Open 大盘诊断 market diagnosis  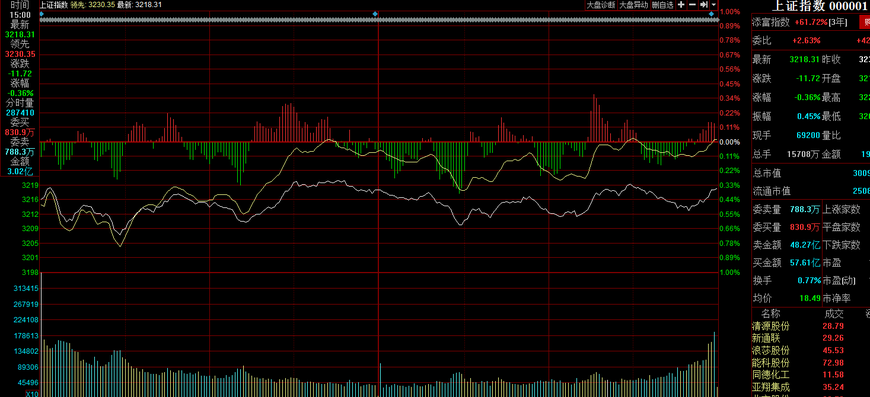pyautogui.click(x=601, y=5)
